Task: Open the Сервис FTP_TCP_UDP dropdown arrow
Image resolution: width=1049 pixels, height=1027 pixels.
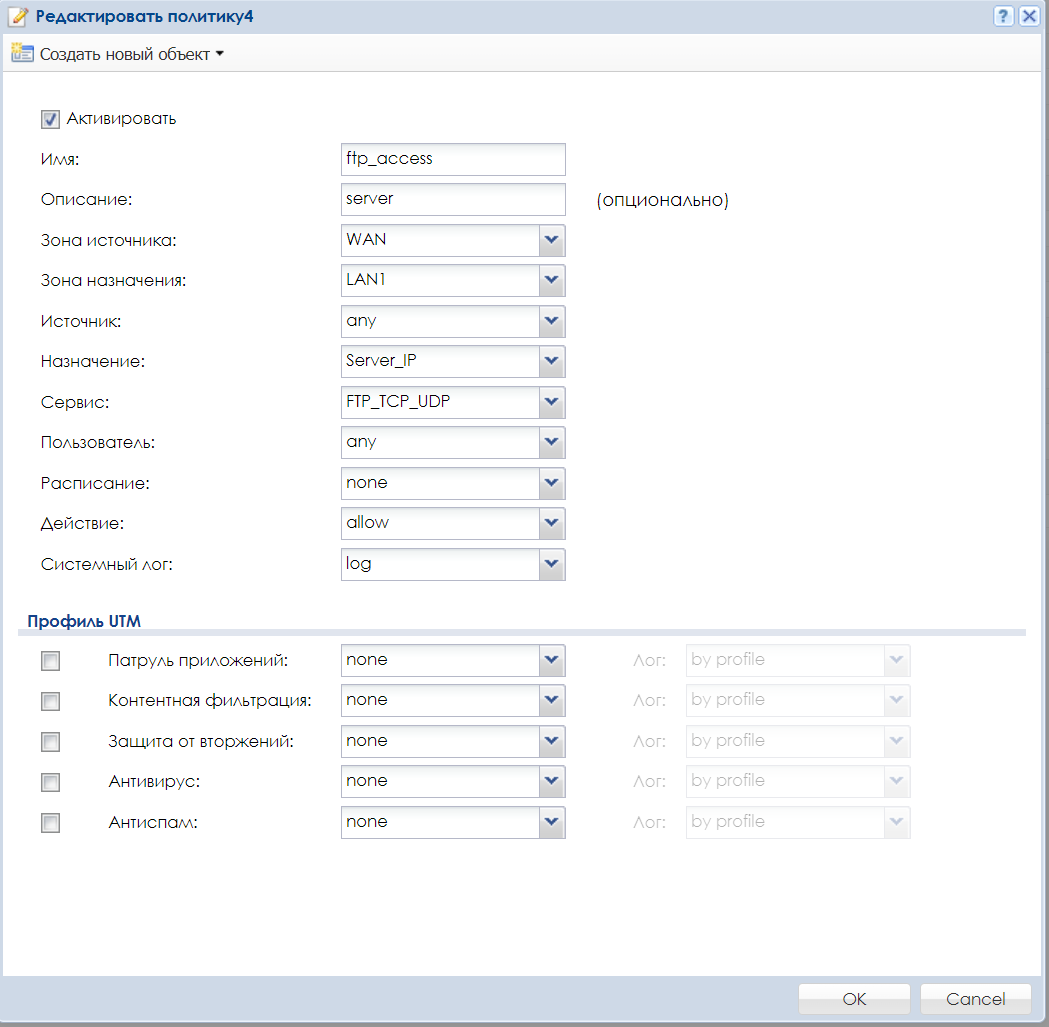Action: click(x=551, y=402)
